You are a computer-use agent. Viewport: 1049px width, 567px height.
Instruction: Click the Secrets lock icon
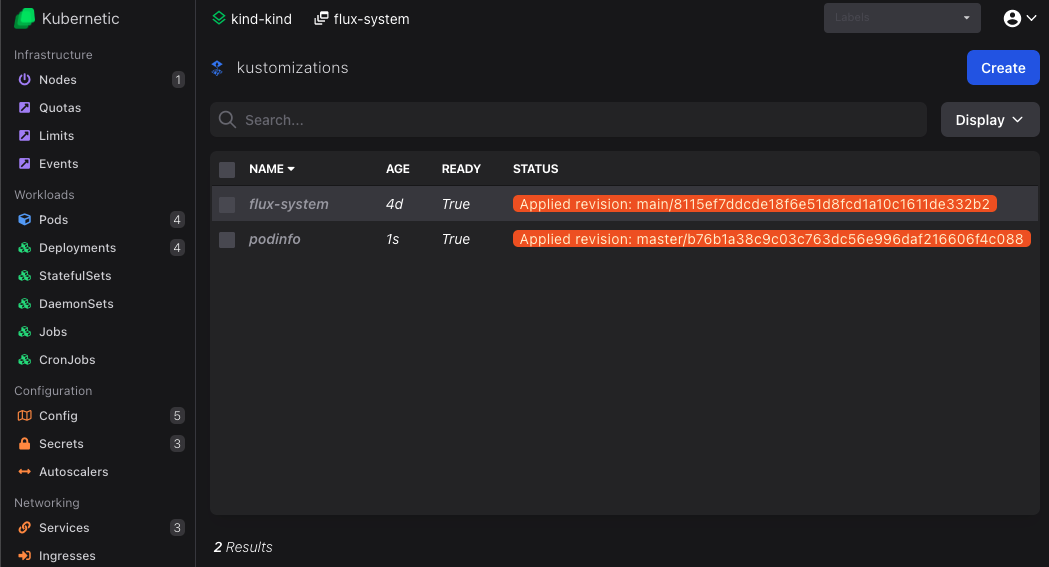pyautogui.click(x=25, y=443)
